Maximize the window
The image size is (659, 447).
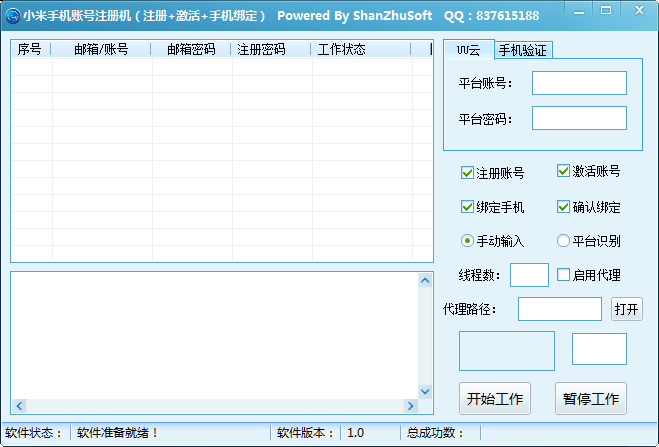(x=606, y=11)
